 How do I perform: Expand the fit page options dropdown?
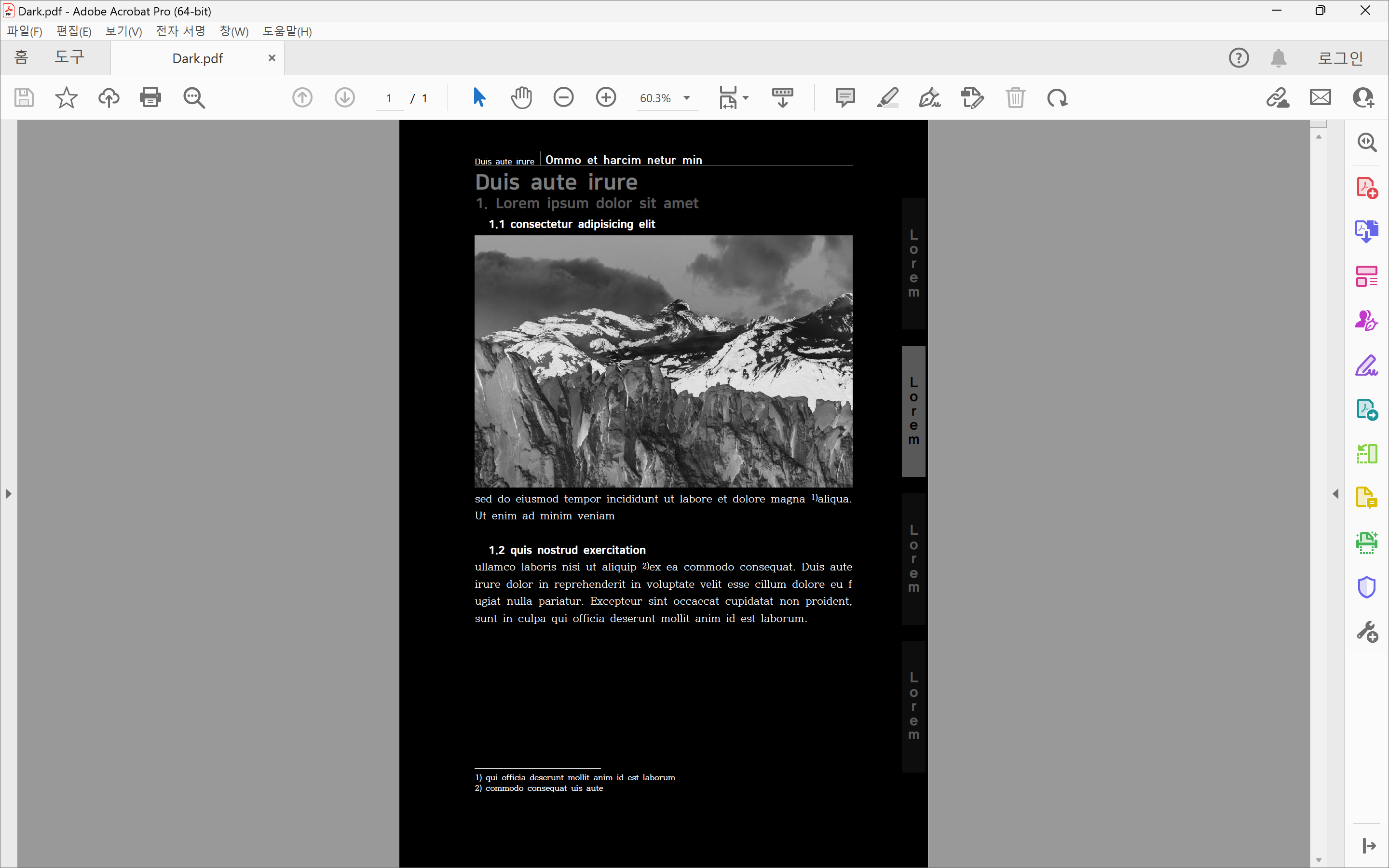tap(746, 98)
